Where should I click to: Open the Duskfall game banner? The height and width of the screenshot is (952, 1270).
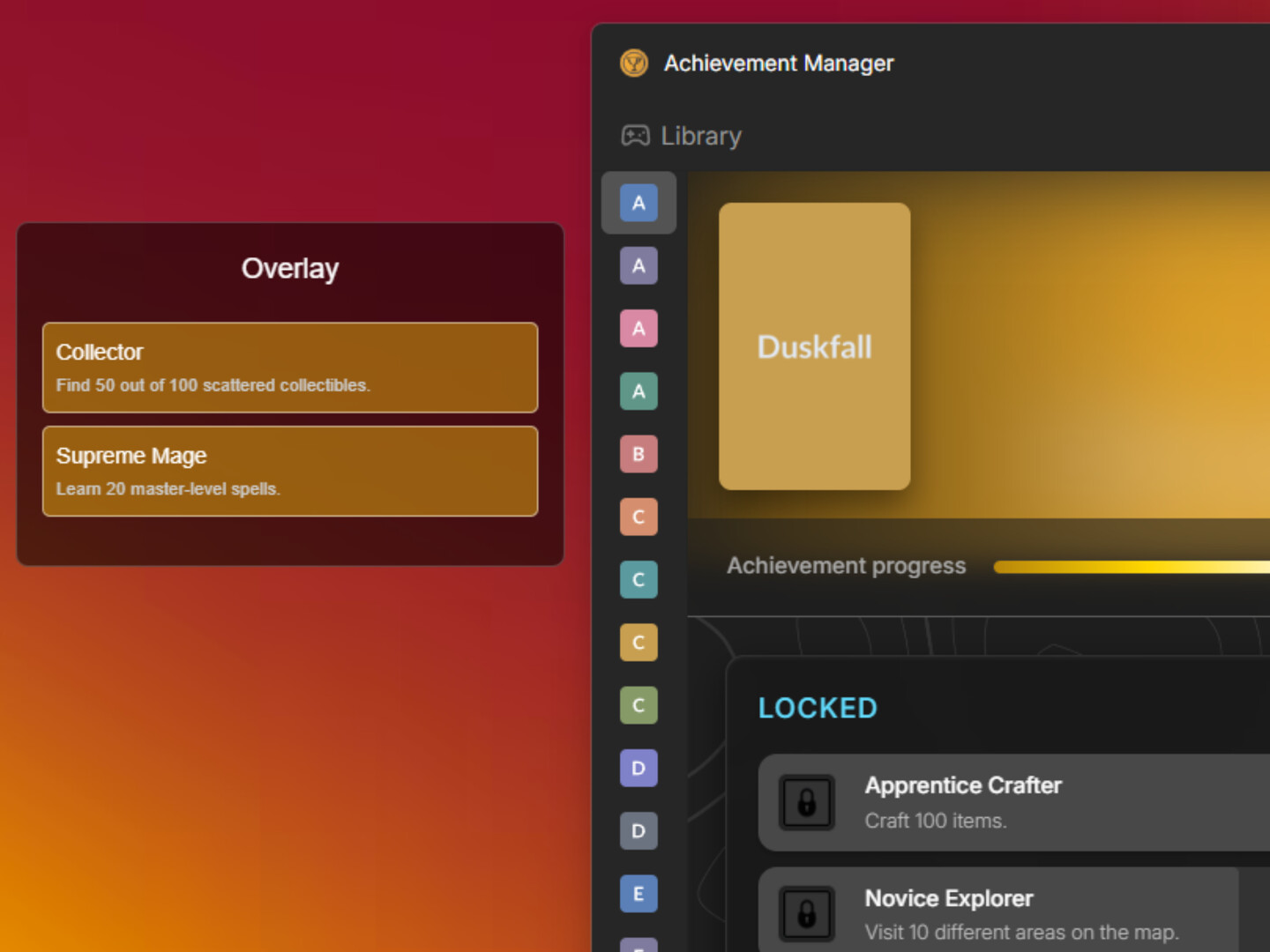[x=814, y=346]
